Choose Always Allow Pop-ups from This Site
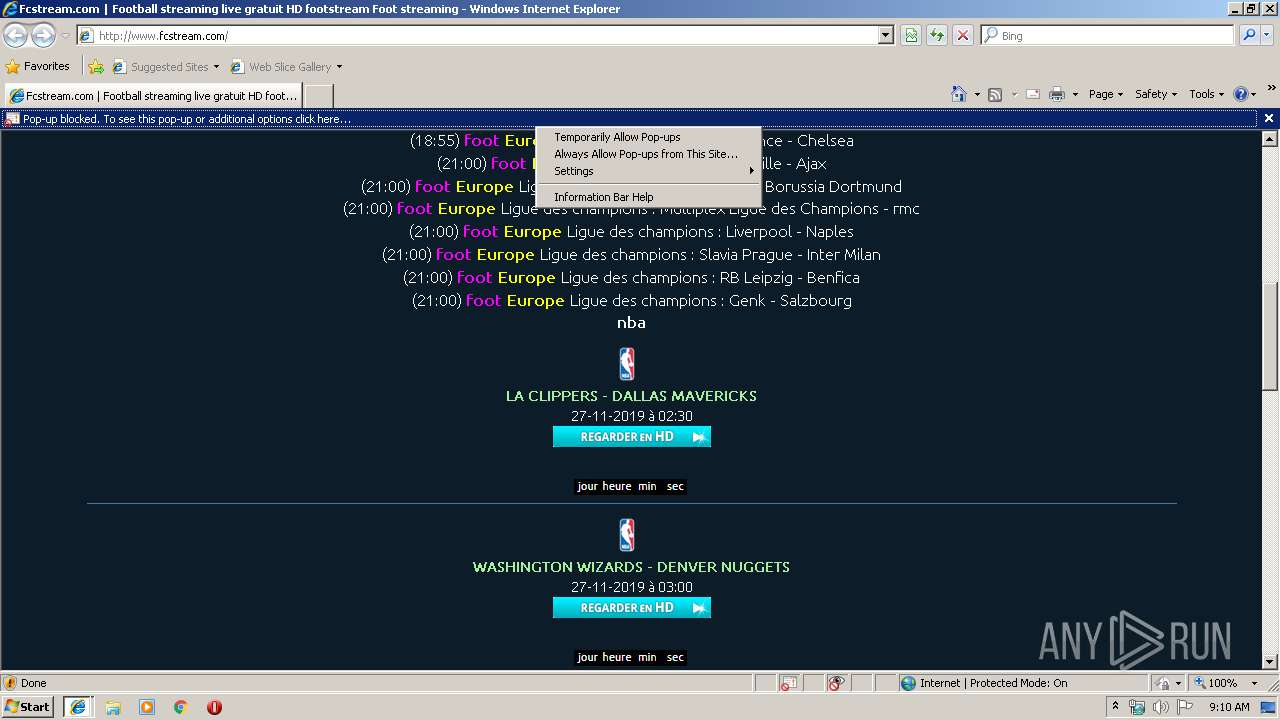Screen dimensions: 1280x720 coord(648,154)
